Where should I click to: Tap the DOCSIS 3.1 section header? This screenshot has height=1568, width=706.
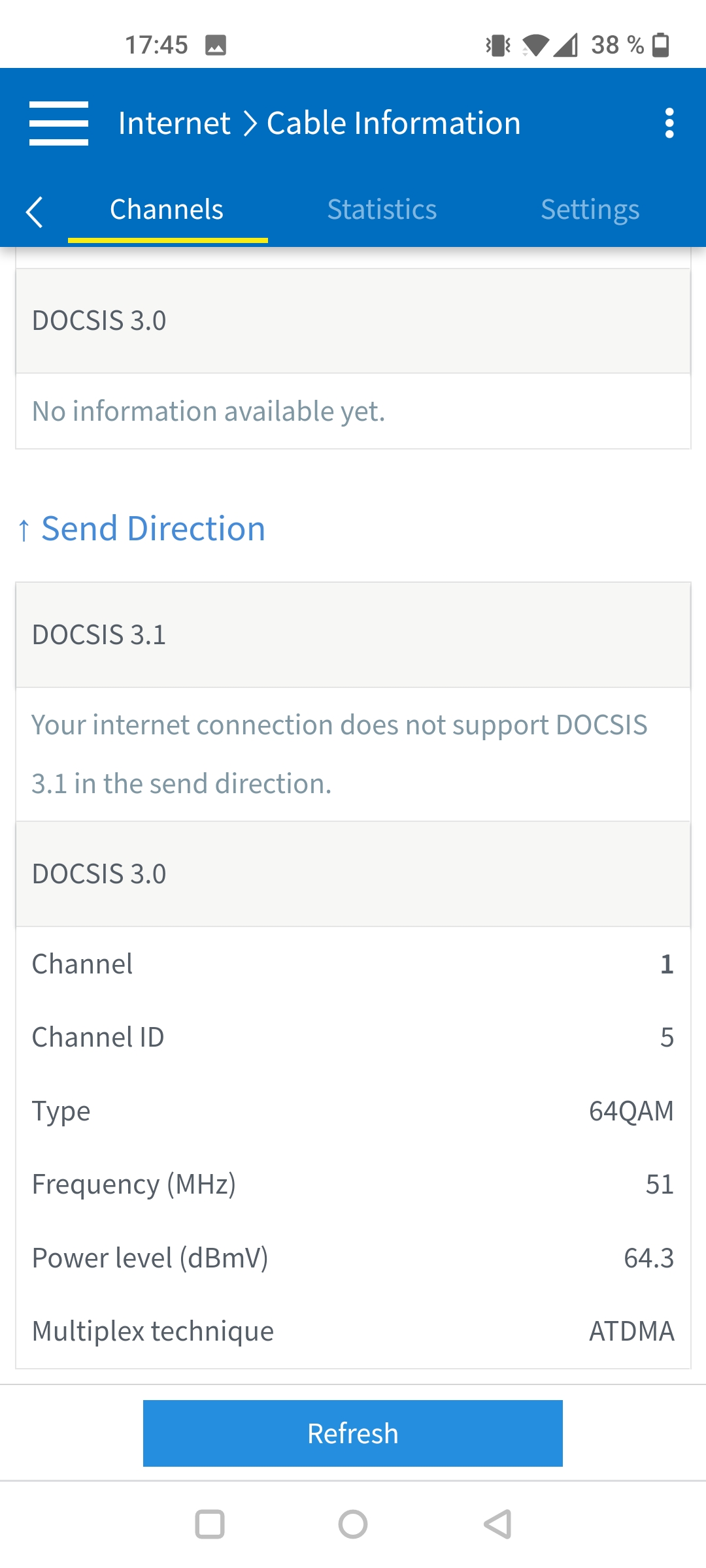pyautogui.click(x=353, y=635)
